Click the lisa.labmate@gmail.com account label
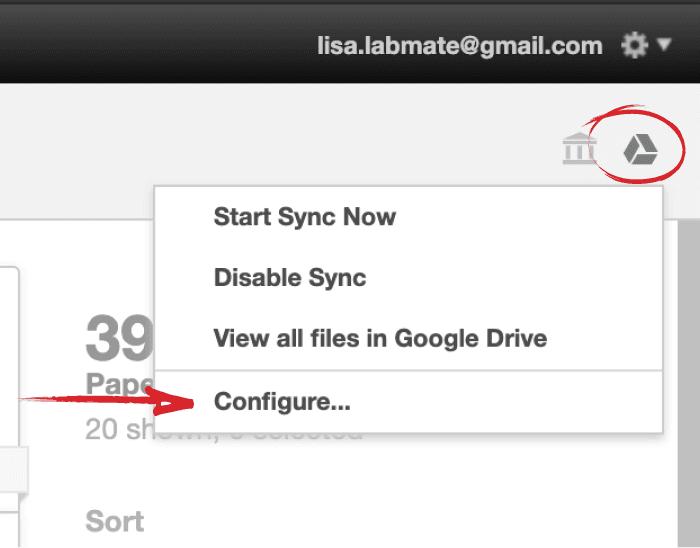Screen dimensions: 700x548 click(x=460, y=46)
